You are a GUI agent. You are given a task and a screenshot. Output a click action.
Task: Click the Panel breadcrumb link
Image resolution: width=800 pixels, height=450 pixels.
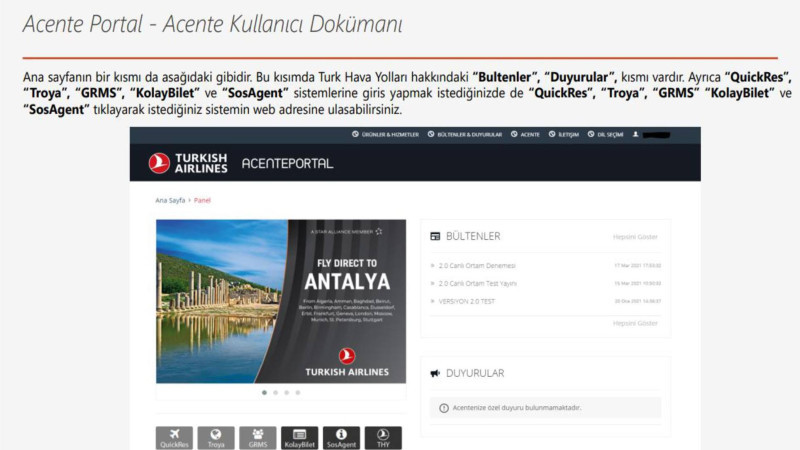(202, 201)
